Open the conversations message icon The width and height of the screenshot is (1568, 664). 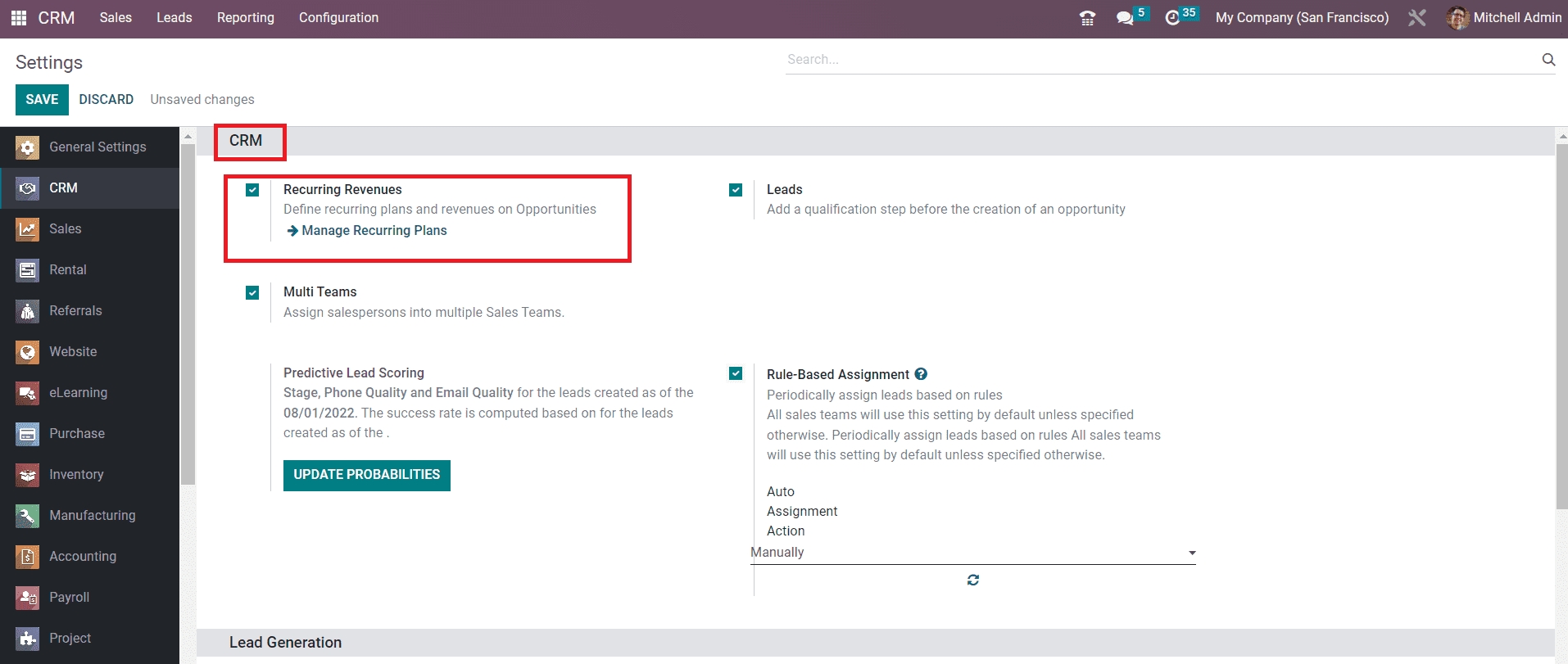[x=1125, y=18]
